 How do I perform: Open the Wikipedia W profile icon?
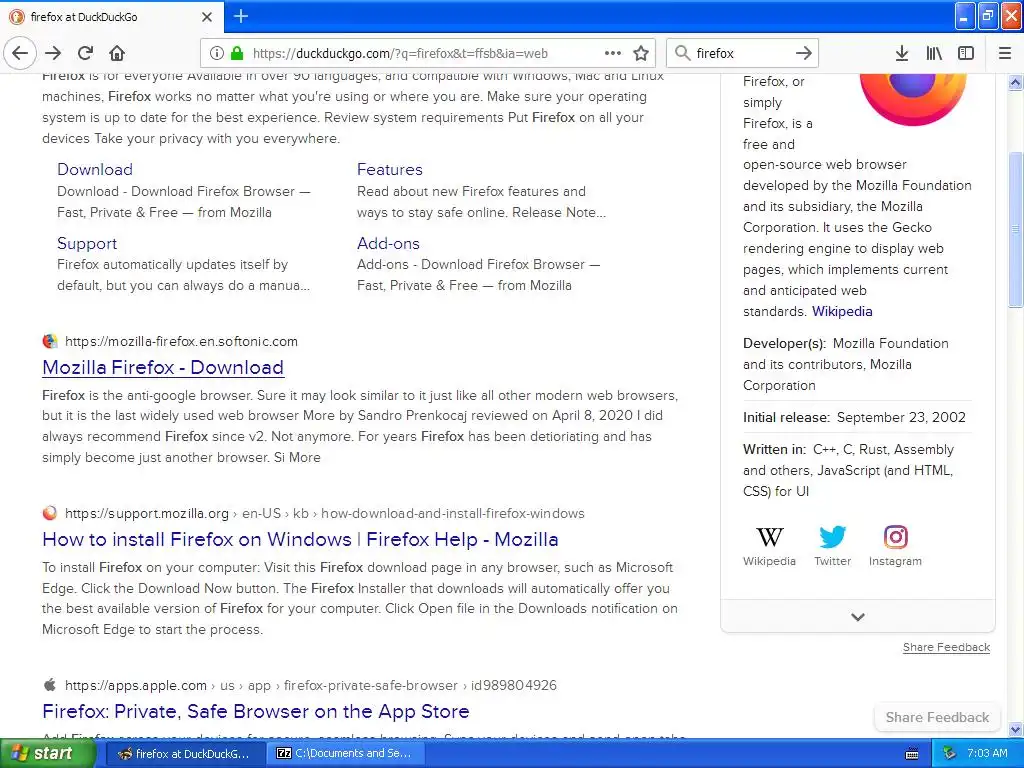[x=769, y=537]
